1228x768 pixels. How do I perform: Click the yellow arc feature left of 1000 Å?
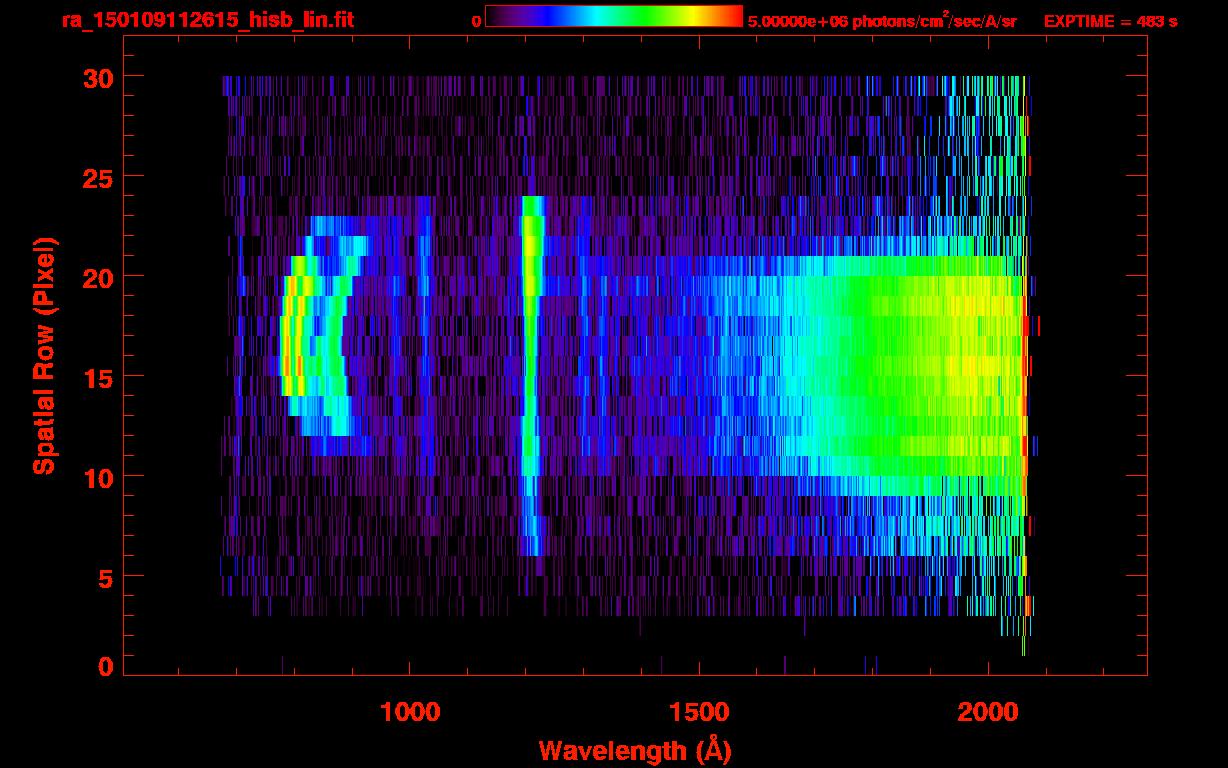(289, 340)
